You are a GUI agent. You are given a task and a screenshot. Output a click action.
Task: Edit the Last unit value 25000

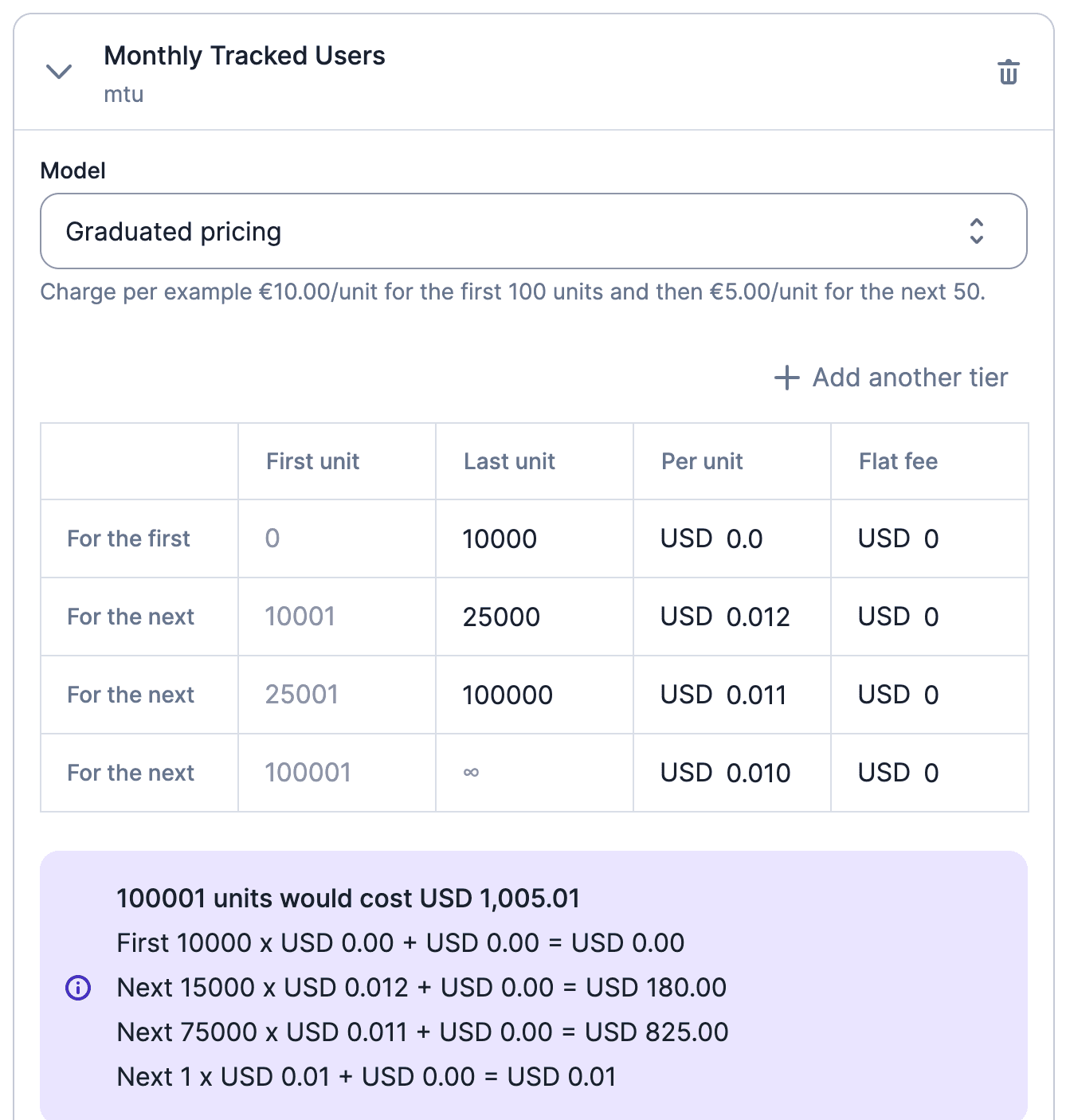(x=500, y=617)
